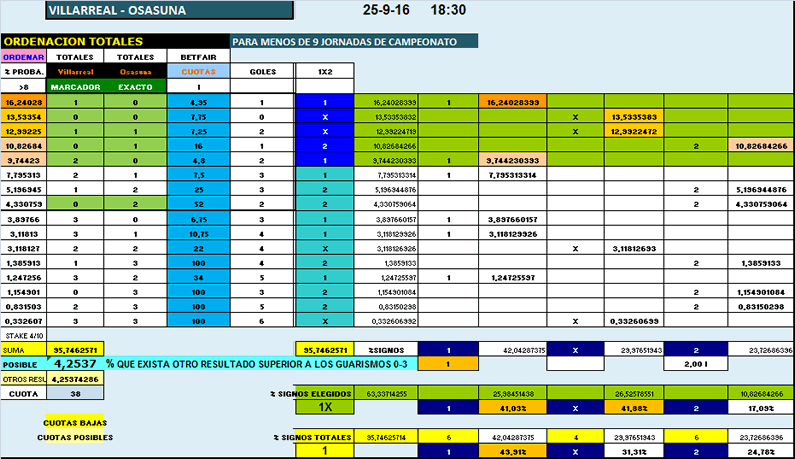
Task: Select probability cell 12,99225
Action: [23, 131]
